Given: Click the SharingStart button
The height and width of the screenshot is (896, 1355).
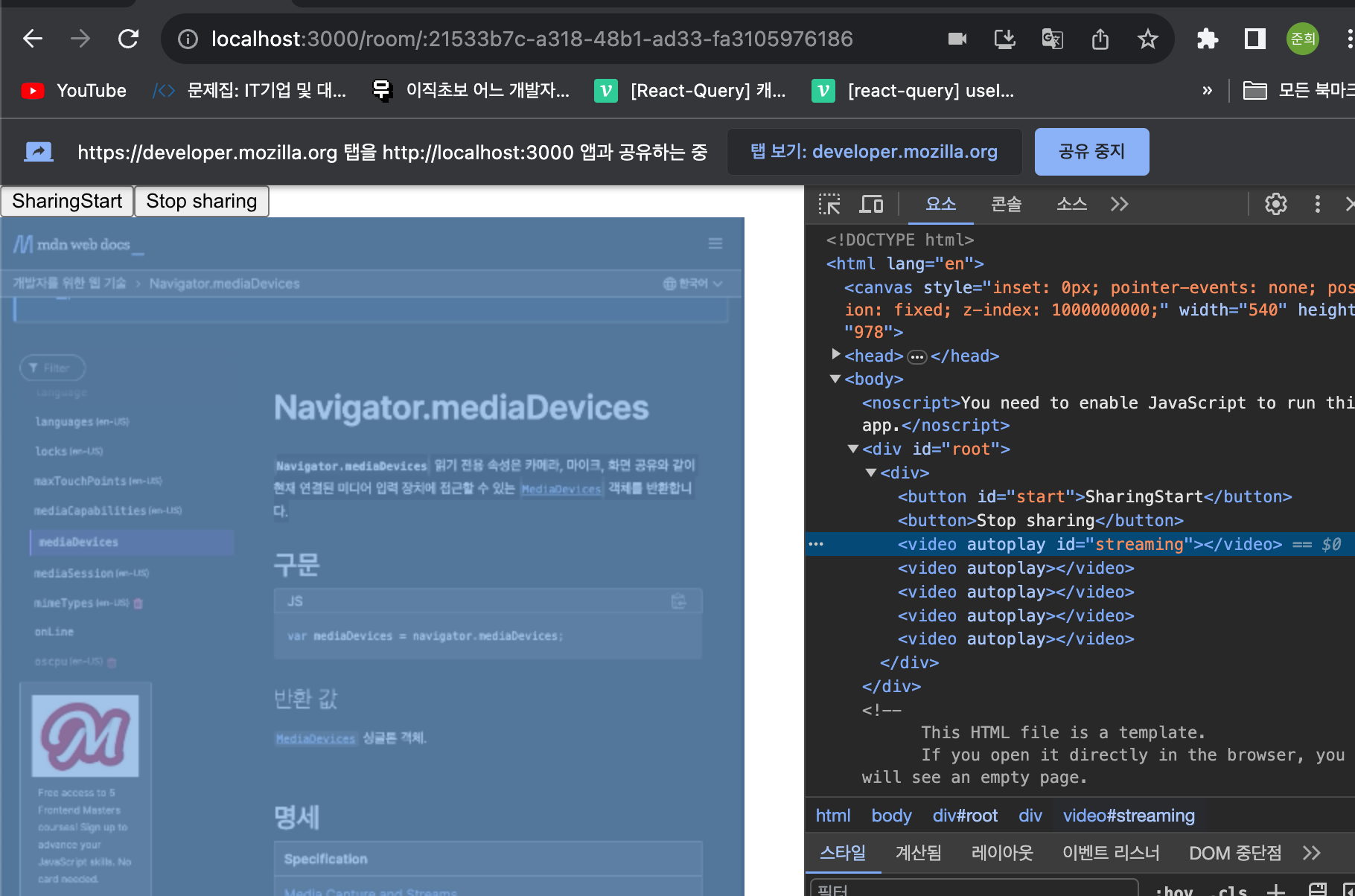Looking at the screenshot, I should [67, 202].
